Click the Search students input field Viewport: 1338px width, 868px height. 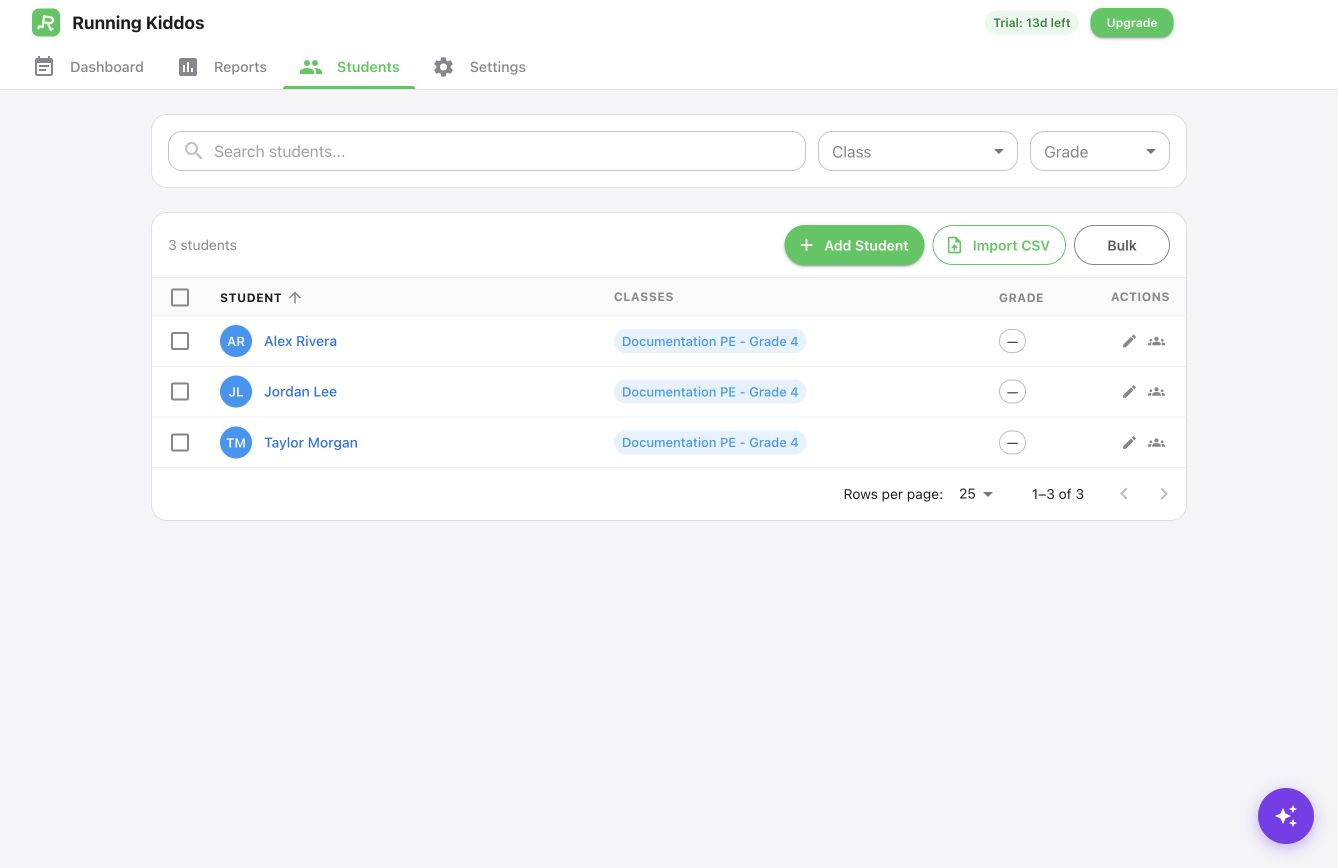(x=487, y=151)
